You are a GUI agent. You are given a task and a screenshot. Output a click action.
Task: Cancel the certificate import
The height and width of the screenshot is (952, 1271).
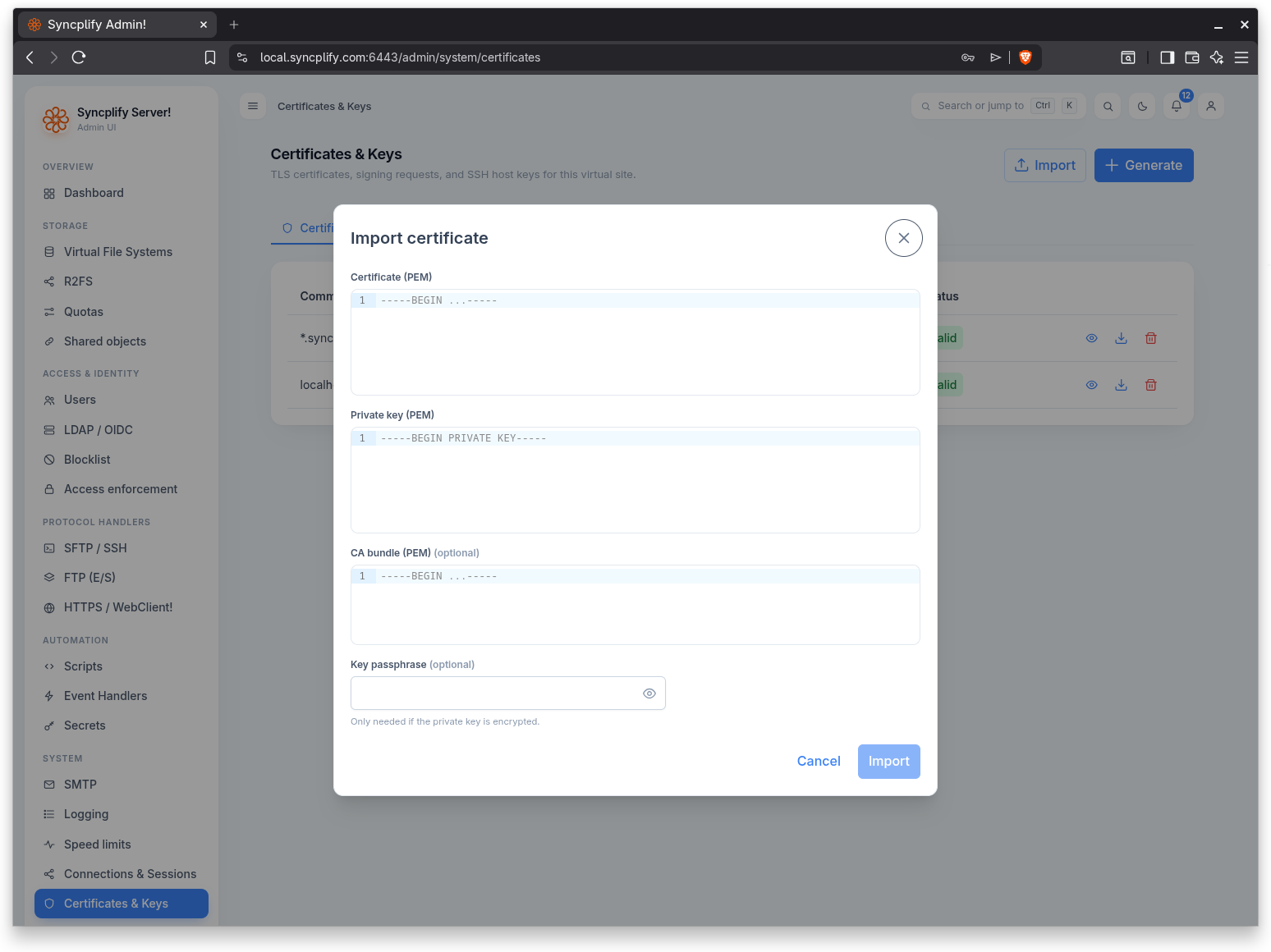tap(819, 762)
